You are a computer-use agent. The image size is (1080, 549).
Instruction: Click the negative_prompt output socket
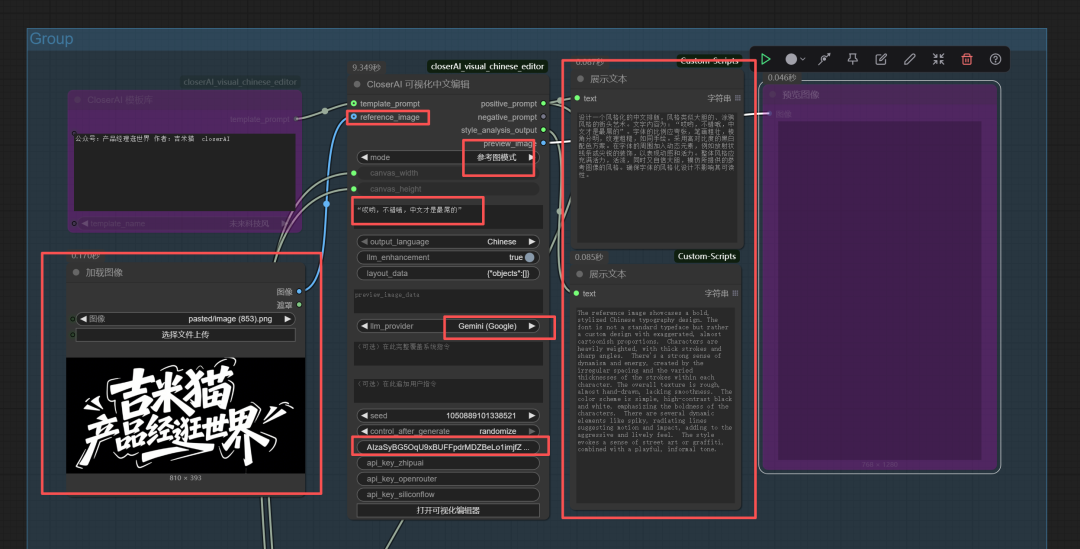point(543,117)
